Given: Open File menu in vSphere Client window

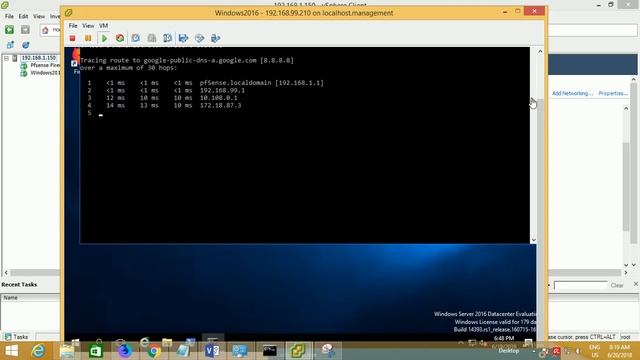Looking at the screenshot, I should point(9,16).
